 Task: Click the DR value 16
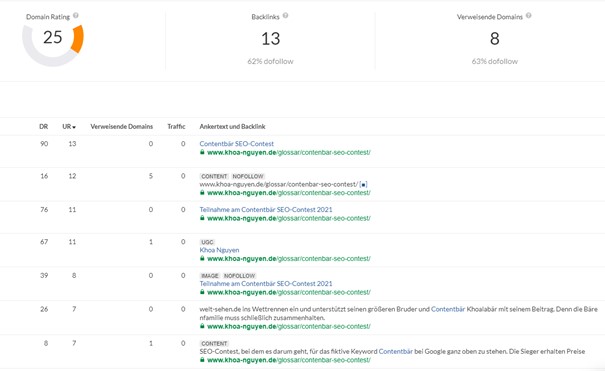(x=44, y=176)
